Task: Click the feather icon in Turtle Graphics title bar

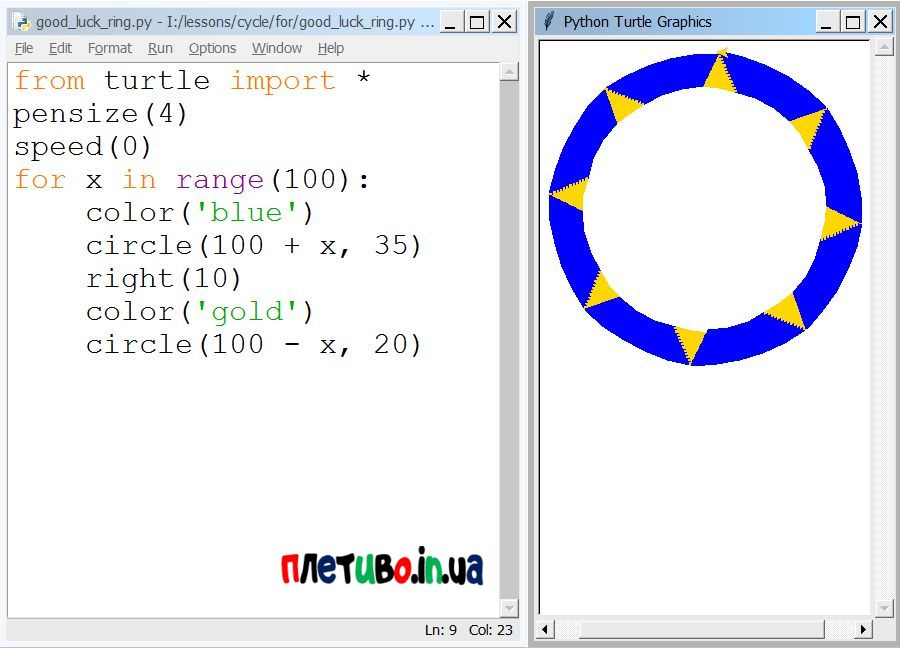Action: [x=549, y=22]
